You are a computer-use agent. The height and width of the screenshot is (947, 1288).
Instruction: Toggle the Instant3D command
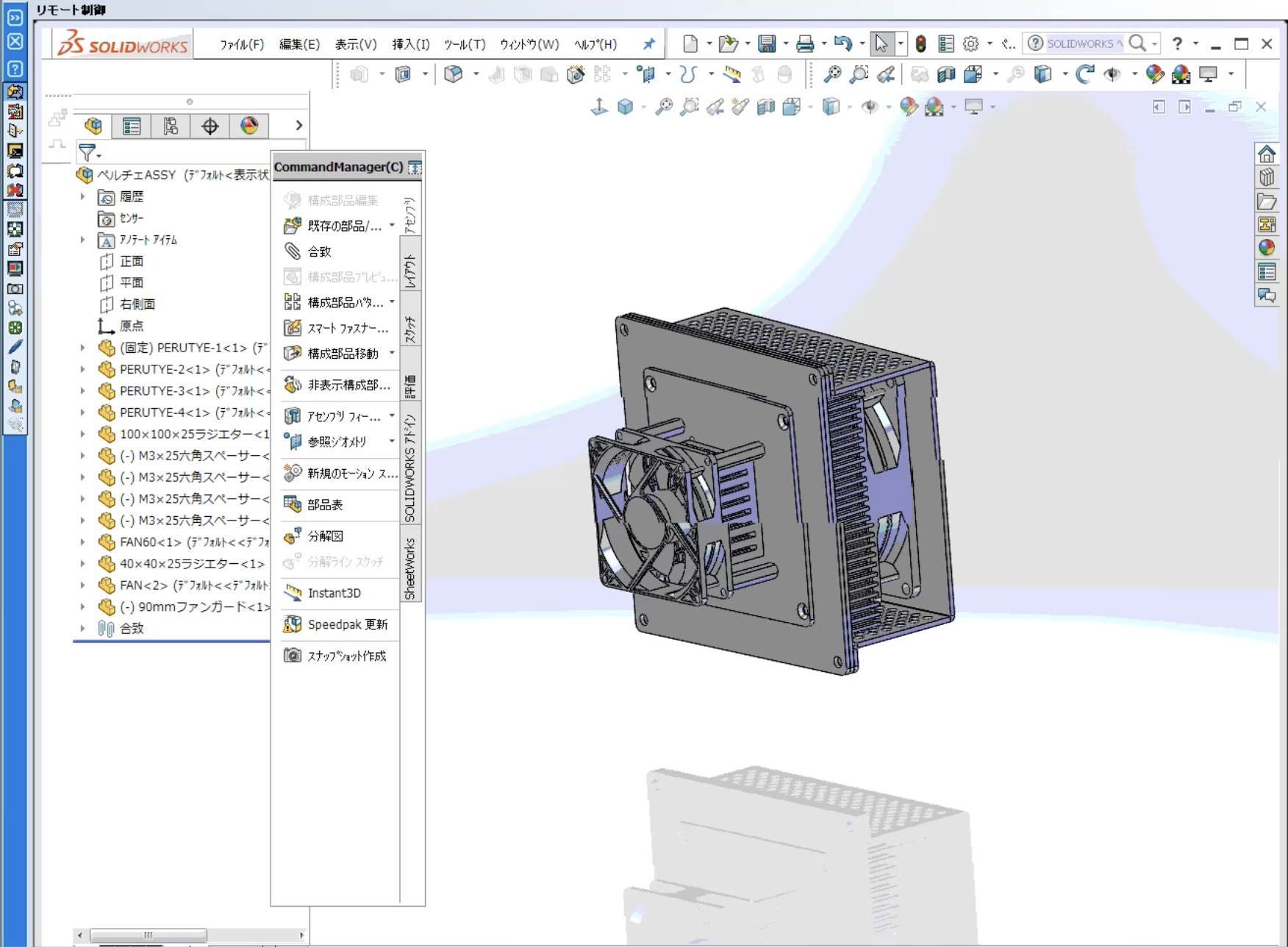pos(333,593)
